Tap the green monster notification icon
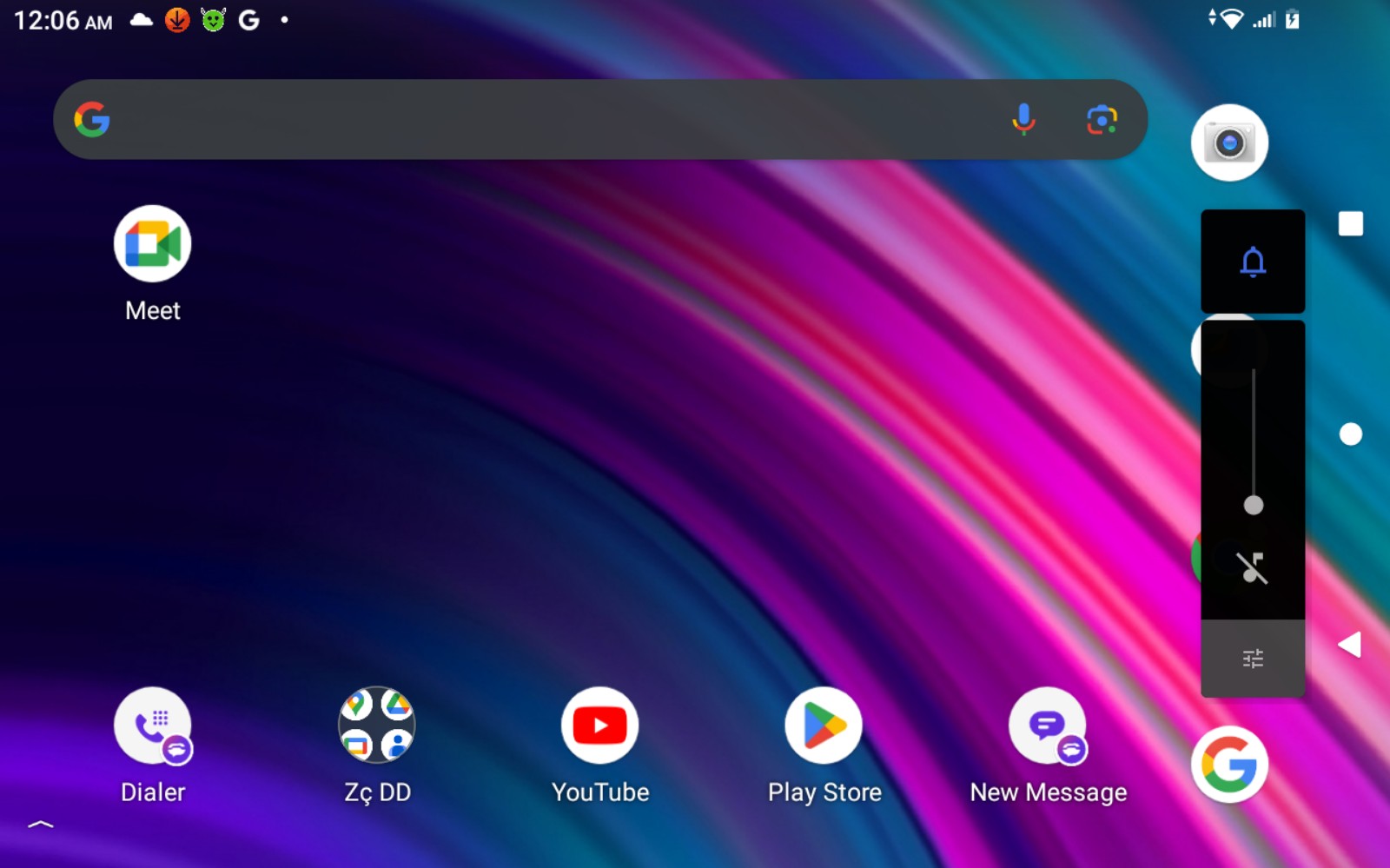 (x=213, y=20)
